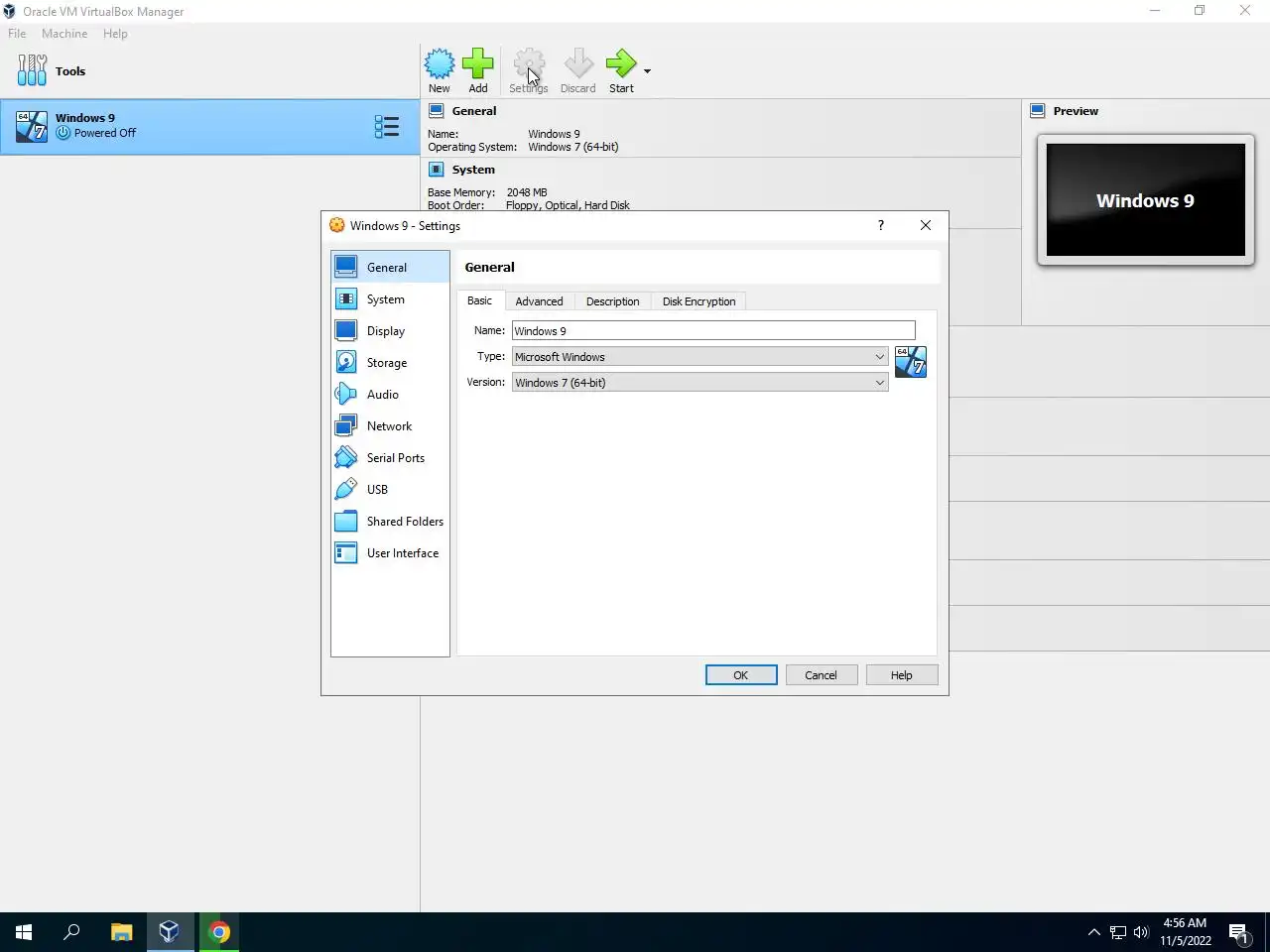Click Cancel in the Settings dialog
This screenshot has height=952, width=1270.
(x=821, y=674)
